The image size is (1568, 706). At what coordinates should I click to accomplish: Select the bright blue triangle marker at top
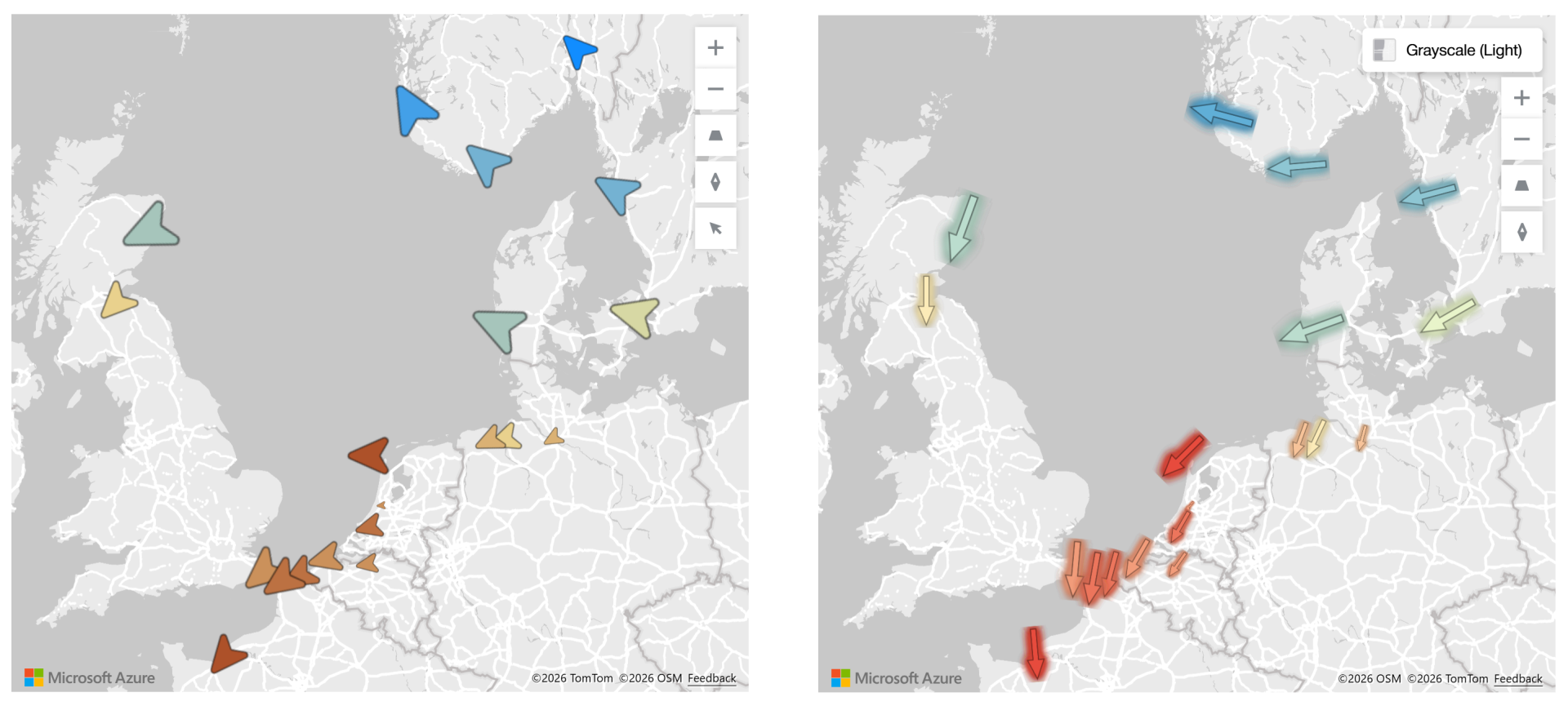(x=578, y=51)
